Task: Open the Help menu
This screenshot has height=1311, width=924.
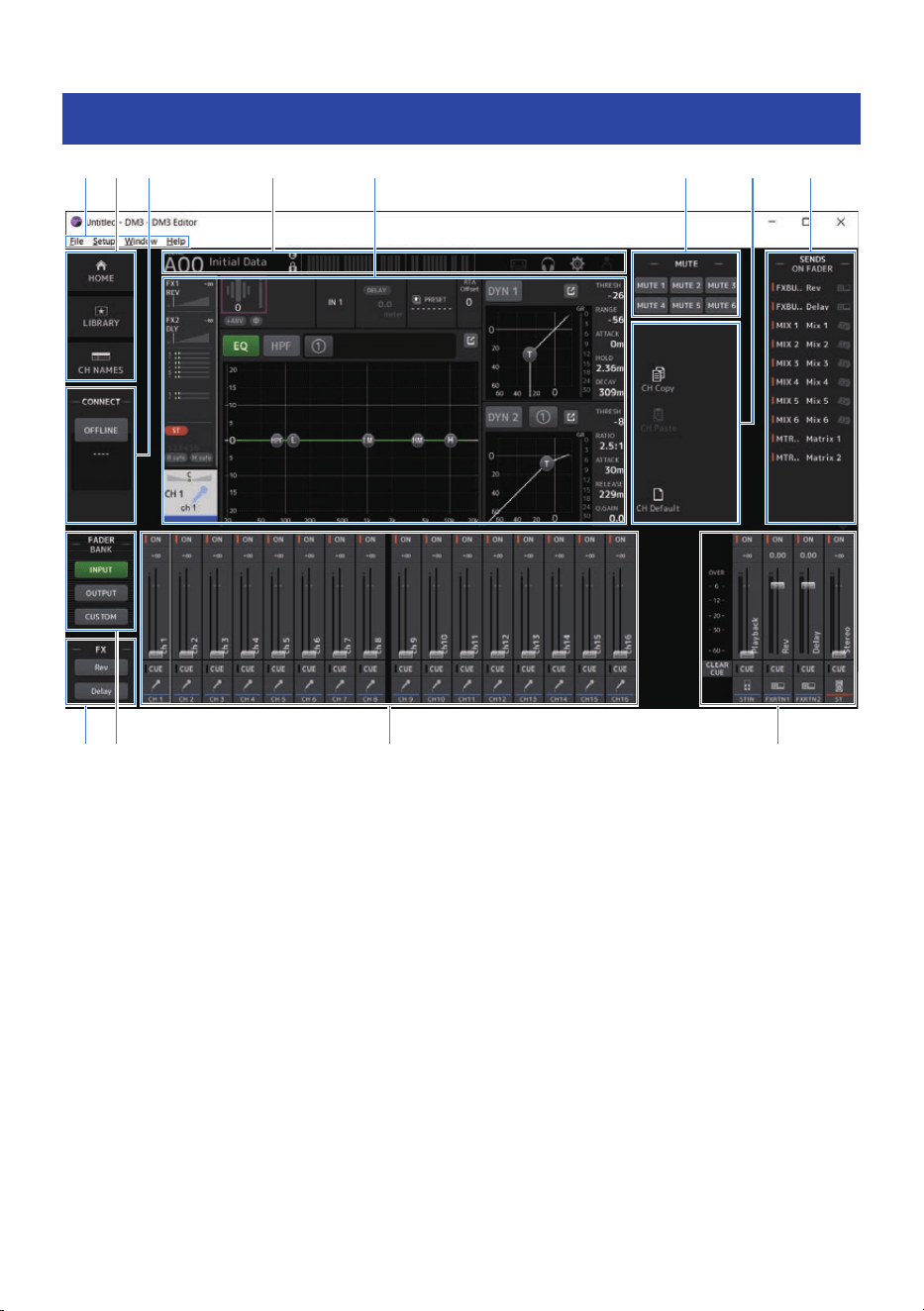Action: [176, 242]
